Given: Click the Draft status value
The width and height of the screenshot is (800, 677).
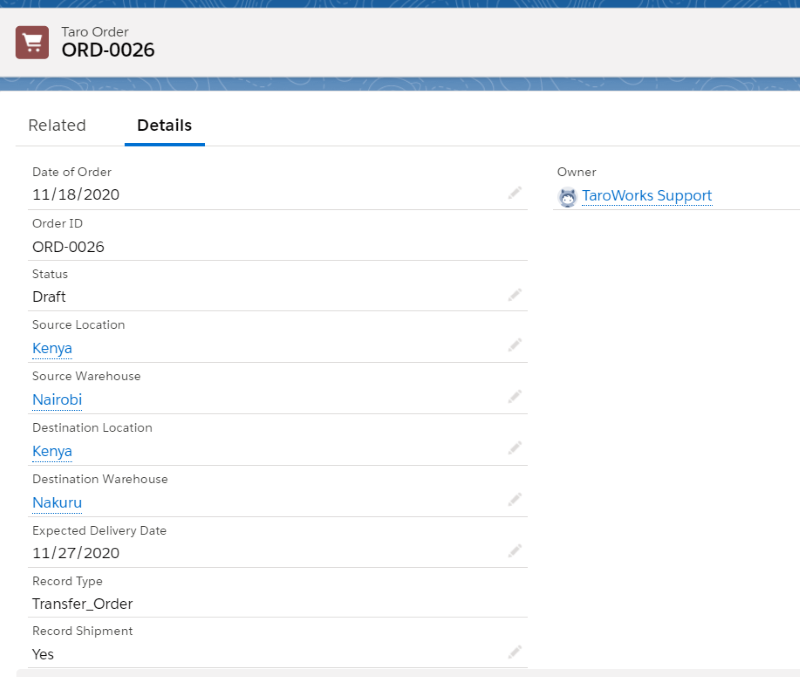Looking at the screenshot, I should (50, 296).
